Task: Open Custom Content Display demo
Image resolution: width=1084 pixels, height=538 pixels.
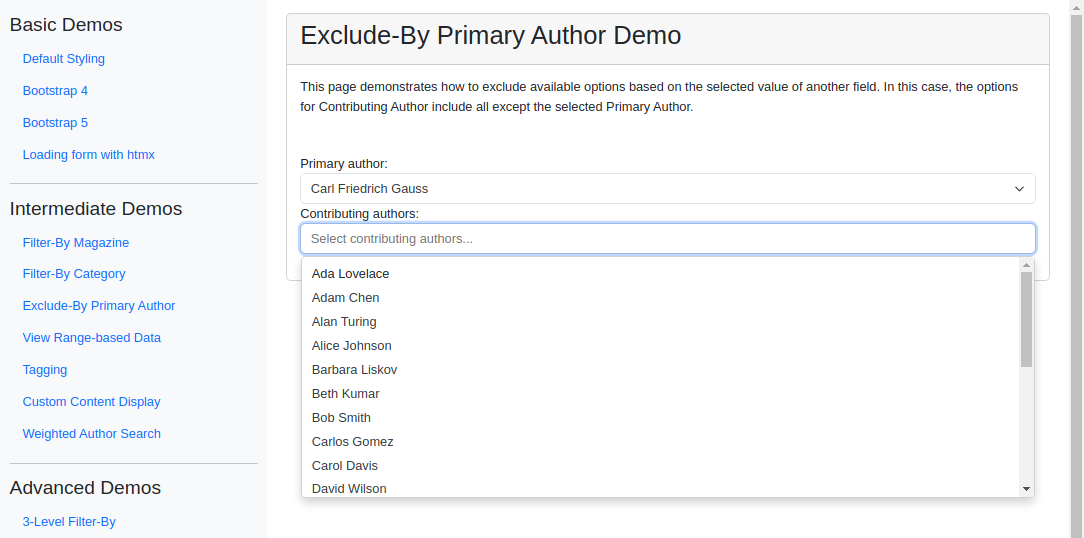Action: pos(91,402)
